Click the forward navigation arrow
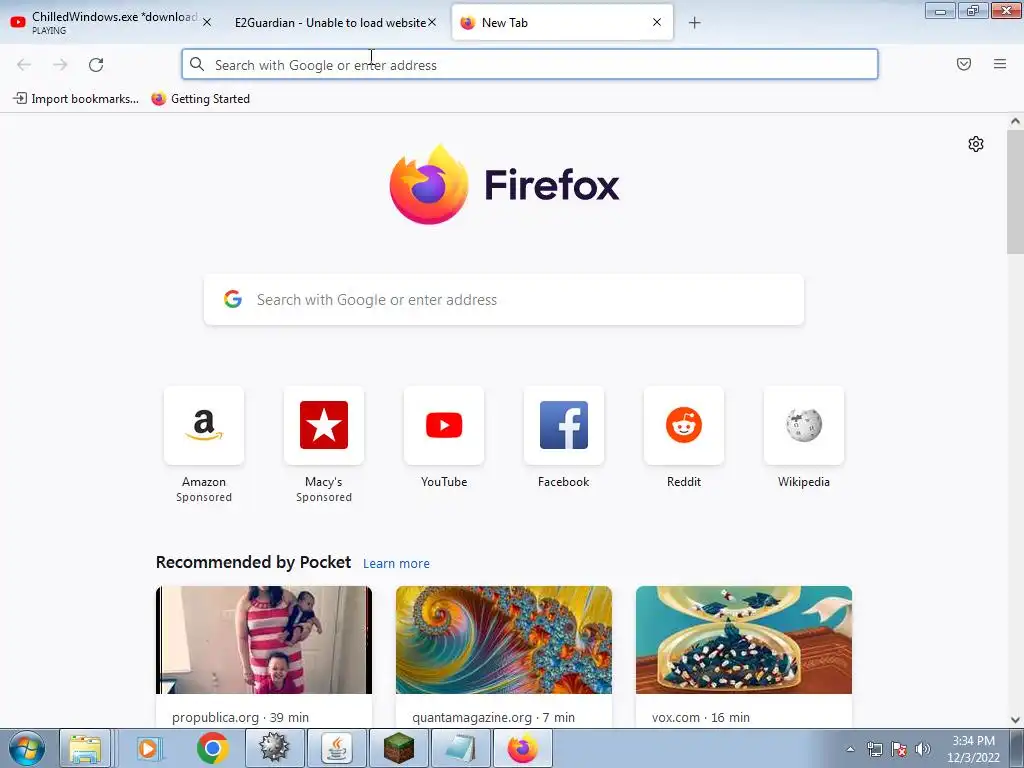Image resolution: width=1024 pixels, height=768 pixels. point(60,65)
